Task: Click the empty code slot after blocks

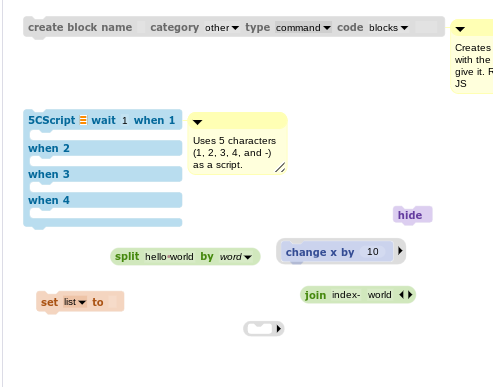Action: pyautogui.click(x=426, y=27)
